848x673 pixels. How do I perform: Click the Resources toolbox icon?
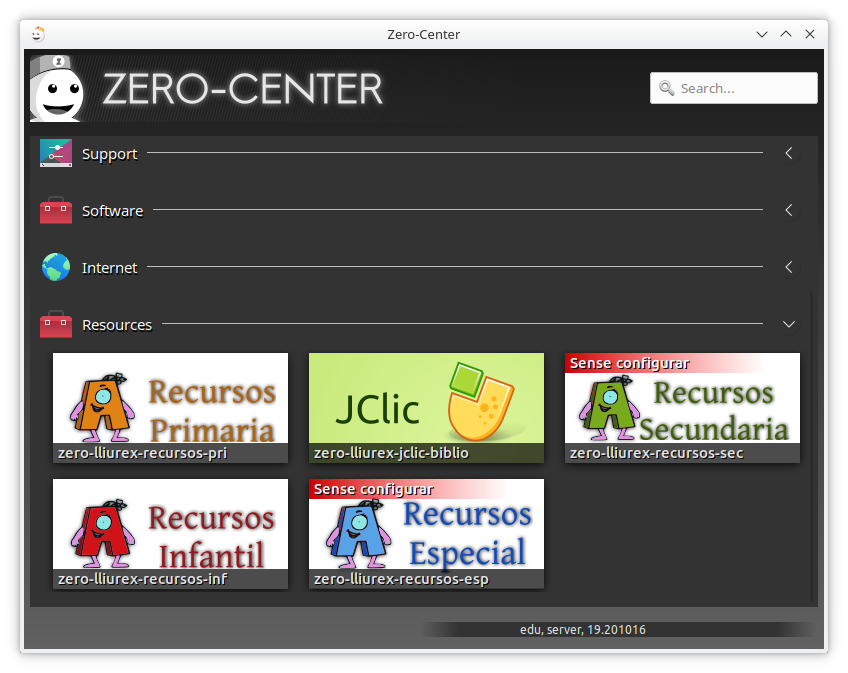(56, 324)
